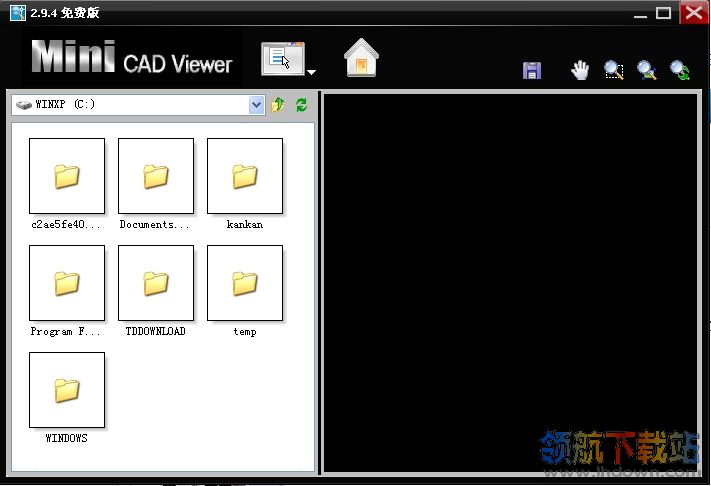Select the Documents... folder thumbnail
This screenshot has height=486, width=711.
[156, 176]
